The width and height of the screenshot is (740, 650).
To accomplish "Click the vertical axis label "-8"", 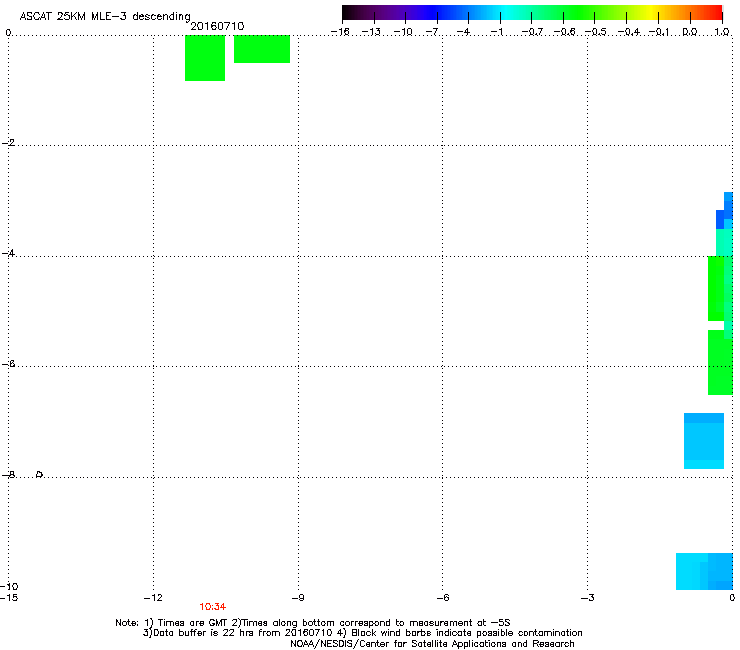I will pyautogui.click(x=8, y=474).
